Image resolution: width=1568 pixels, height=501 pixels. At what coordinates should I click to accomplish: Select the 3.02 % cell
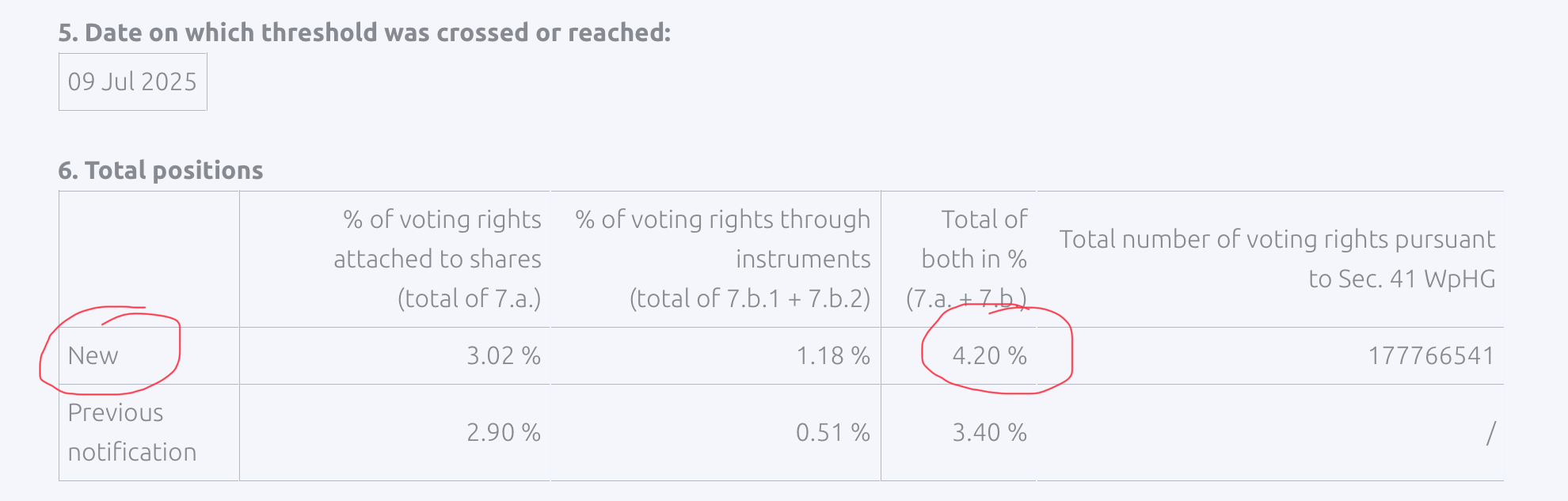point(504,355)
